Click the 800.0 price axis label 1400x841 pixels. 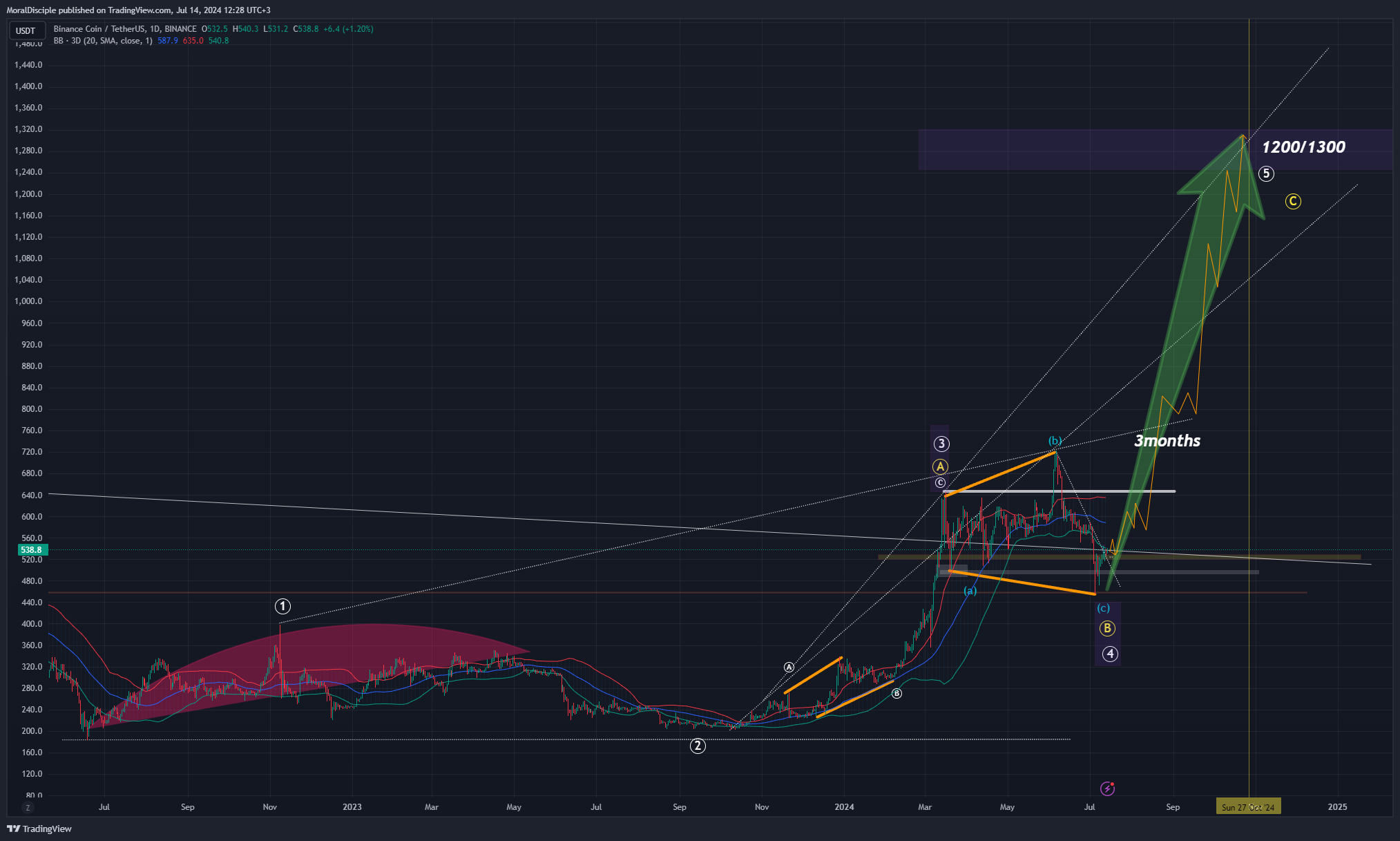tap(32, 409)
